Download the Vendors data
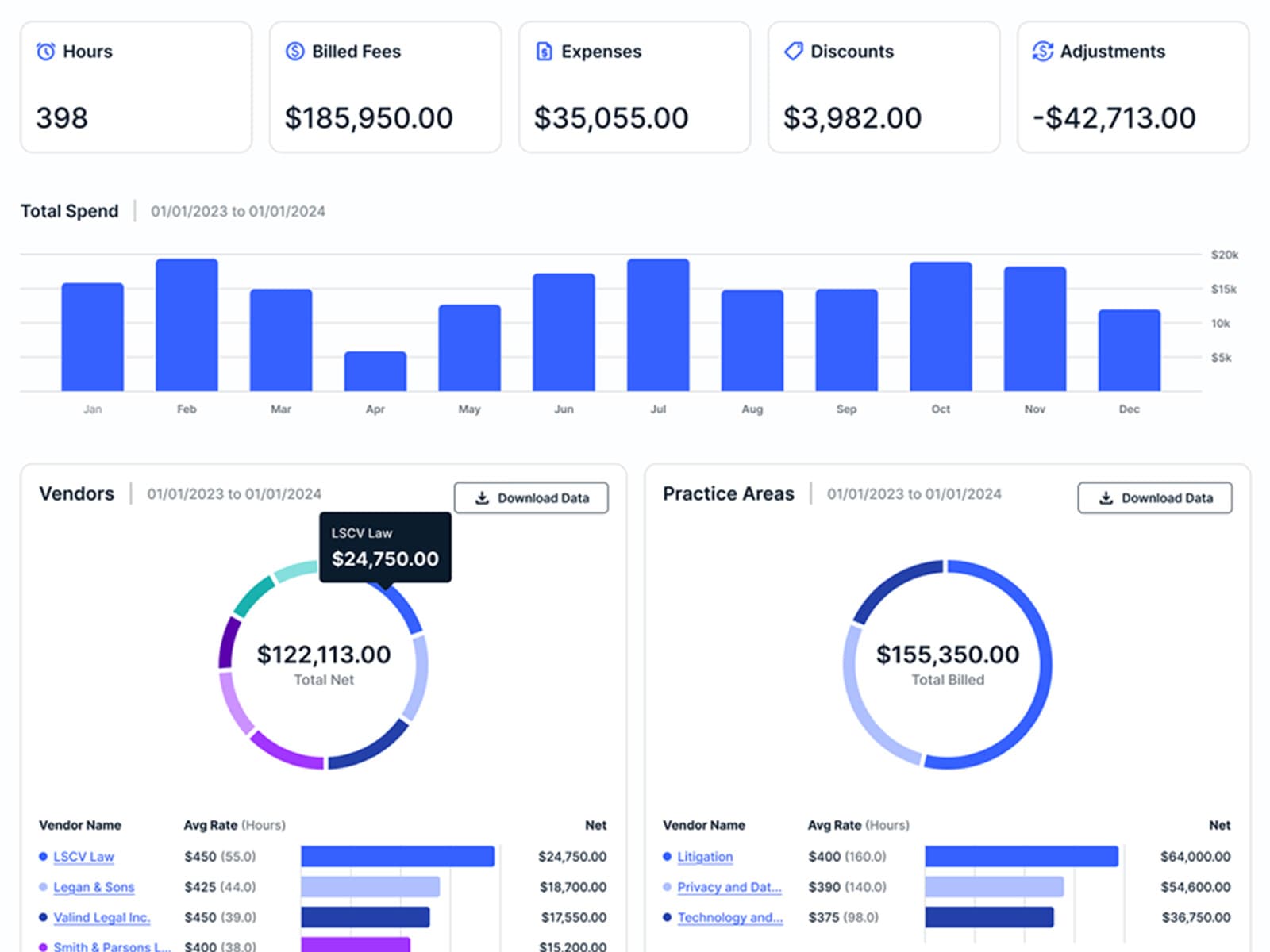Viewport: 1270px width, 952px height. [x=531, y=498]
